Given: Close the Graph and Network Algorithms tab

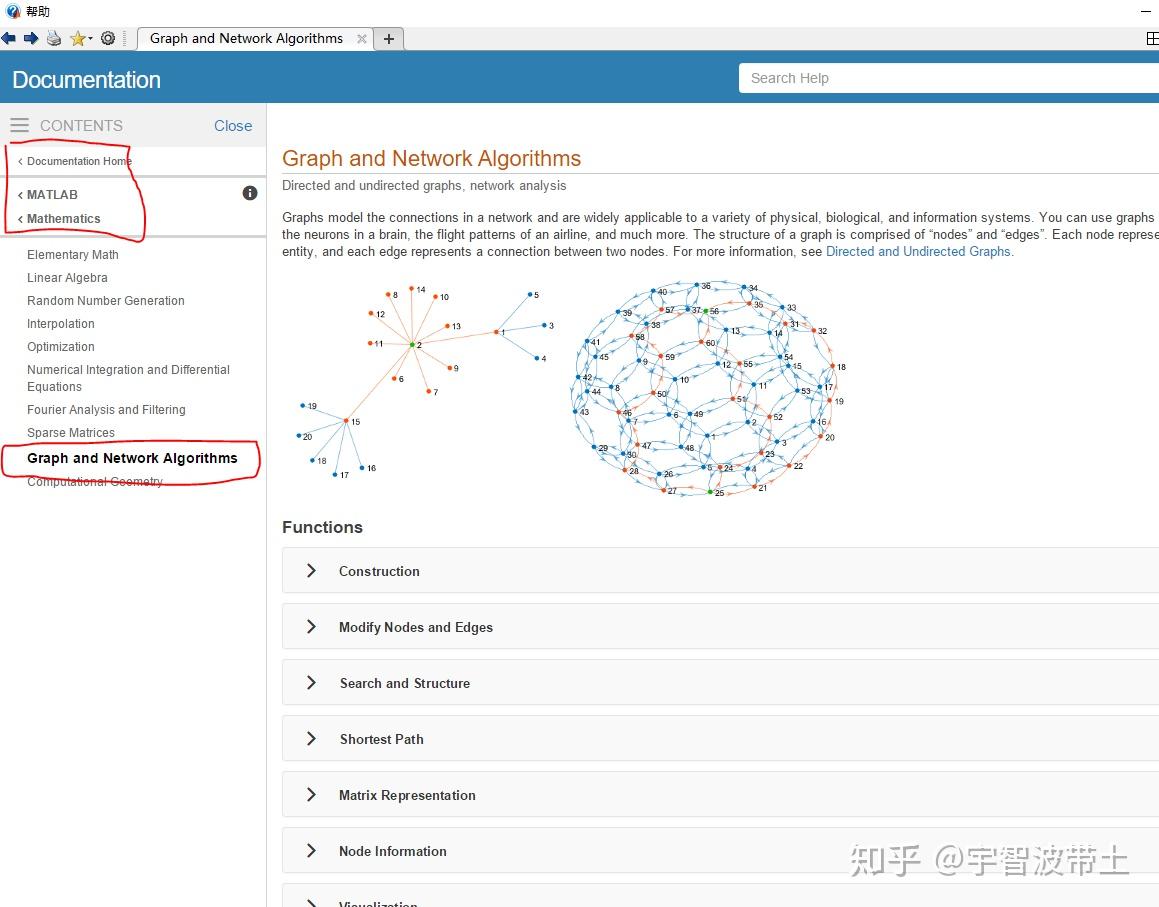Looking at the screenshot, I should pos(361,38).
